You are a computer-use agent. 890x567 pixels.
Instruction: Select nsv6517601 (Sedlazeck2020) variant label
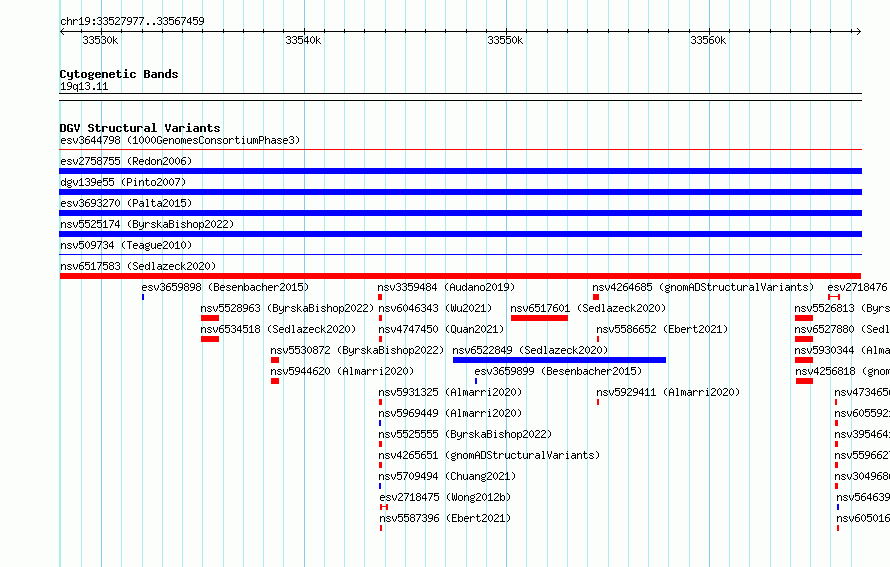pos(588,308)
